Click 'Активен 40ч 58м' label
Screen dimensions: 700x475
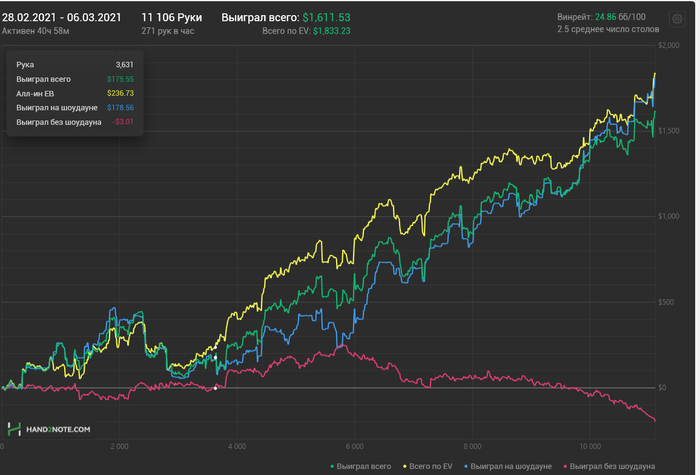click(x=35, y=31)
